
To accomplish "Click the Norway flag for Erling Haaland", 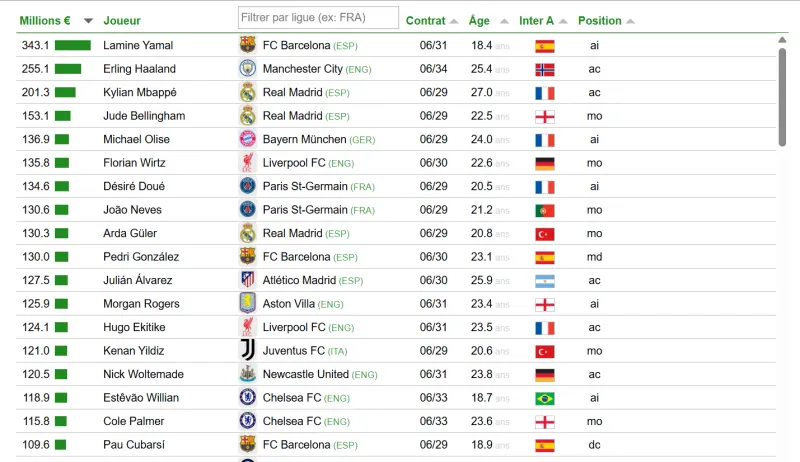I will (x=545, y=69).
